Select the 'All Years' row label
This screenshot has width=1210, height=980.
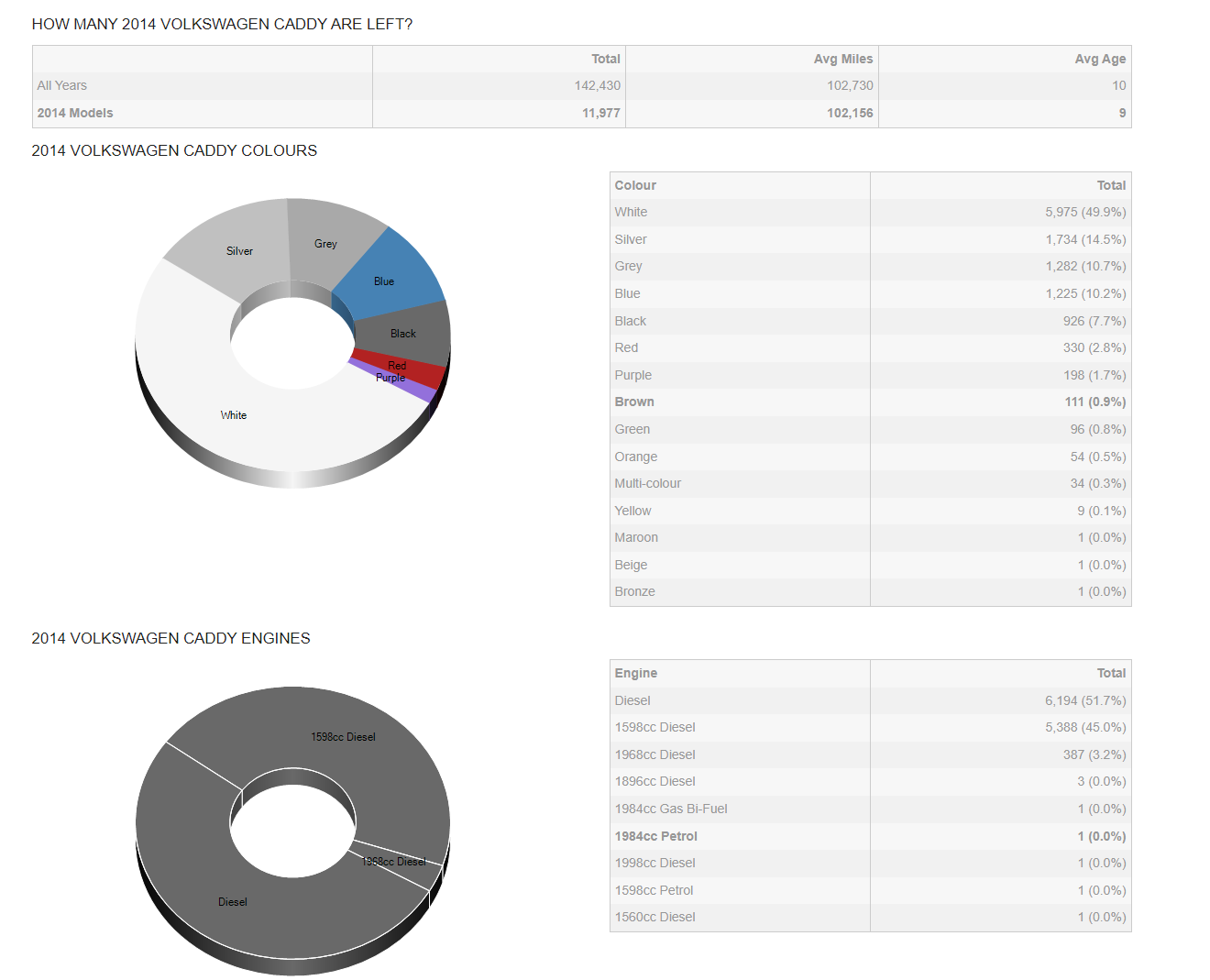coord(62,85)
